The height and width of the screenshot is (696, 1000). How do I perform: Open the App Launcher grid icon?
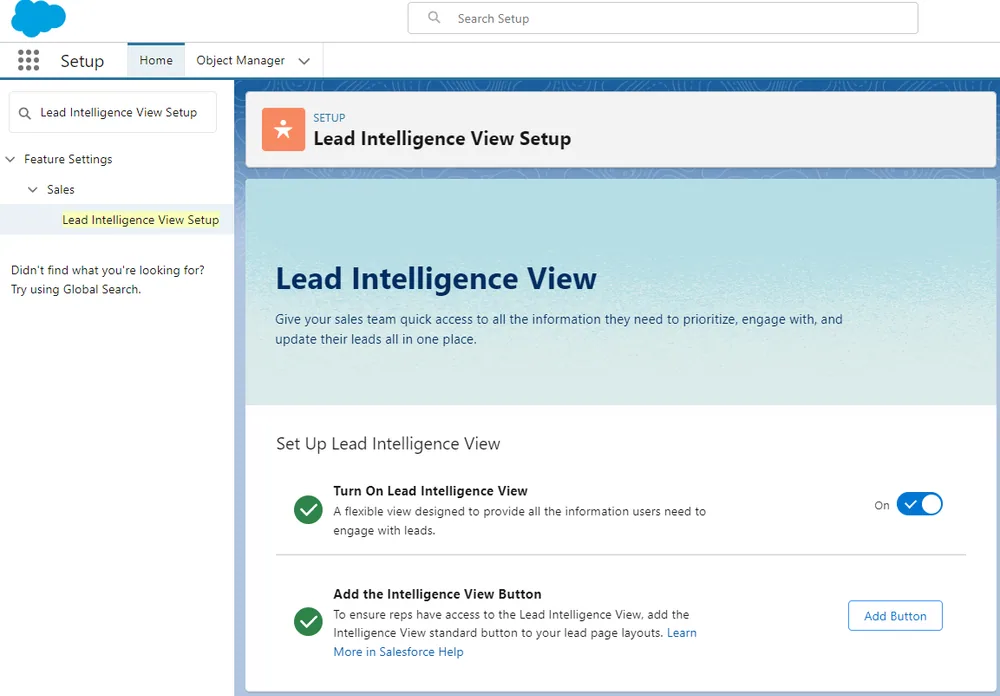coord(28,61)
